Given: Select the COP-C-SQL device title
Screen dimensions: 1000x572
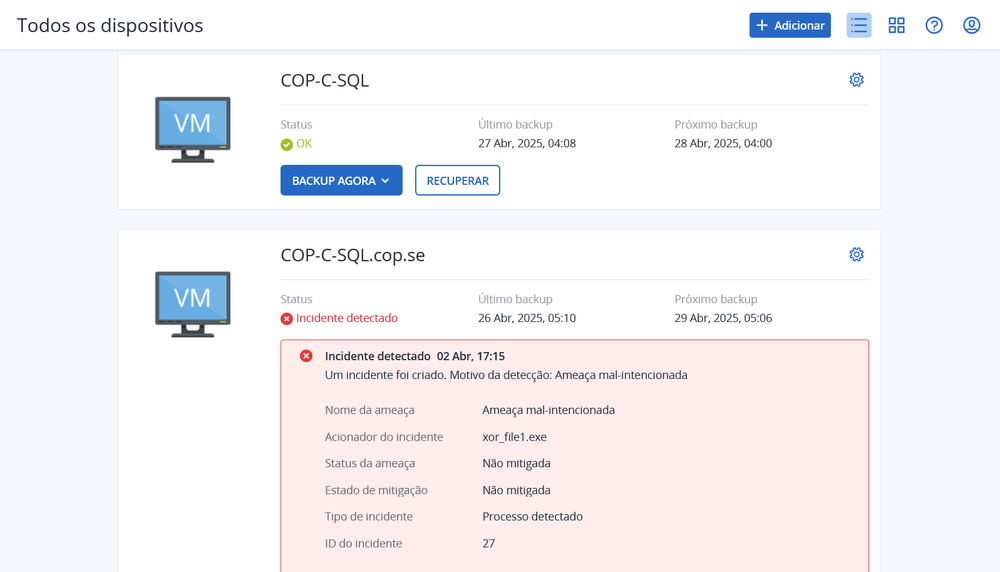Looking at the screenshot, I should (325, 80).
